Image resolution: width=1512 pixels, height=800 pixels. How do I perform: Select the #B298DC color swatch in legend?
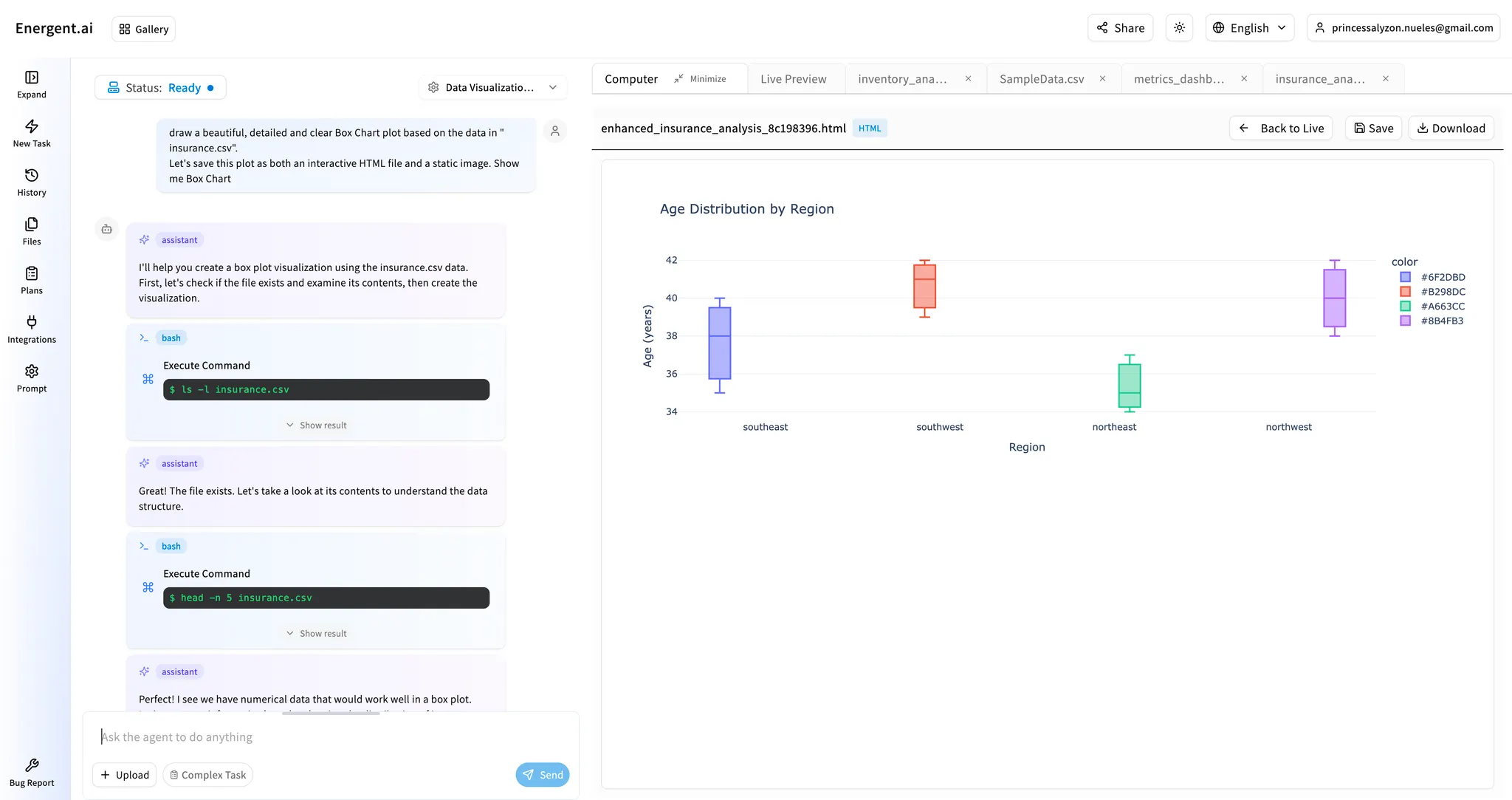point(1405,291)
